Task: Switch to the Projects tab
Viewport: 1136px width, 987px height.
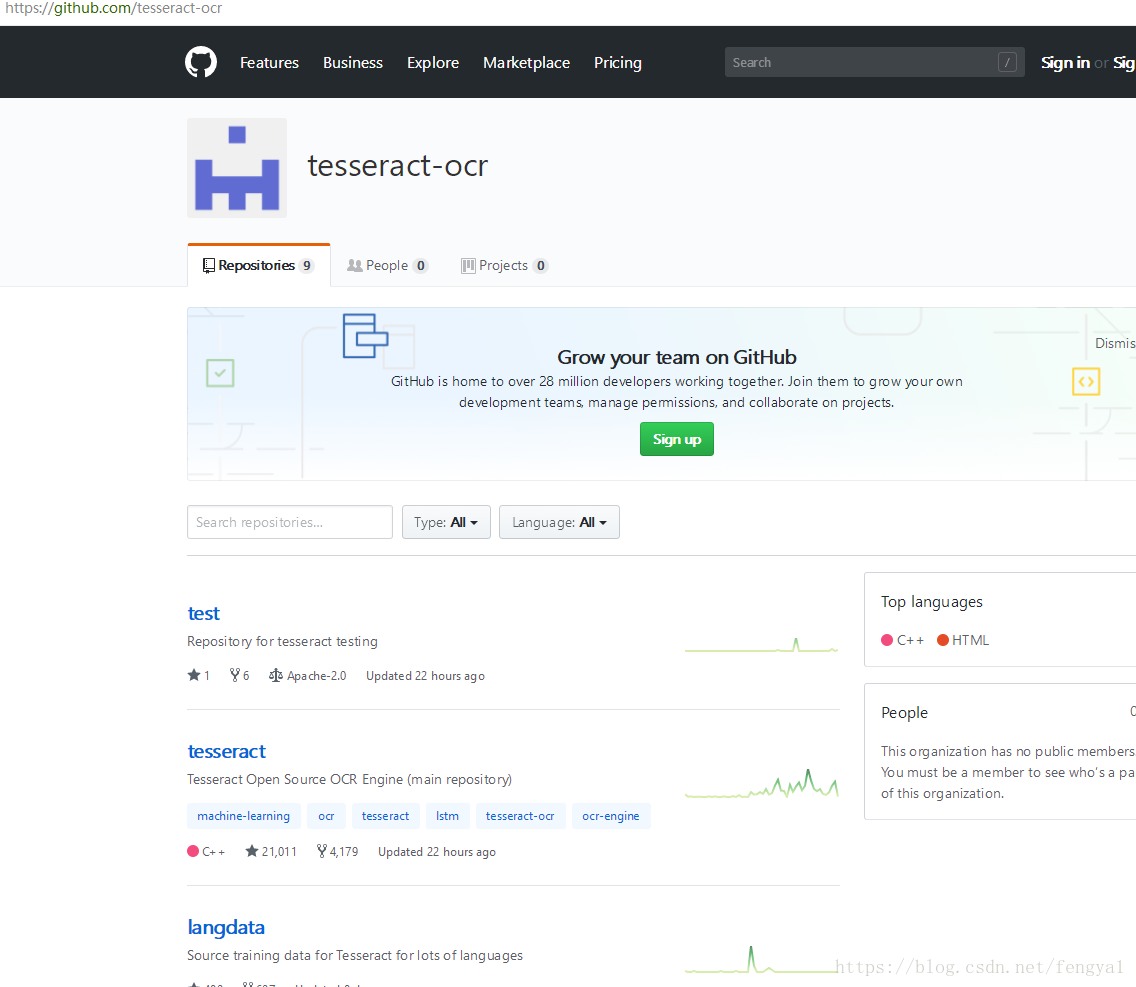Action: point(504,265)
